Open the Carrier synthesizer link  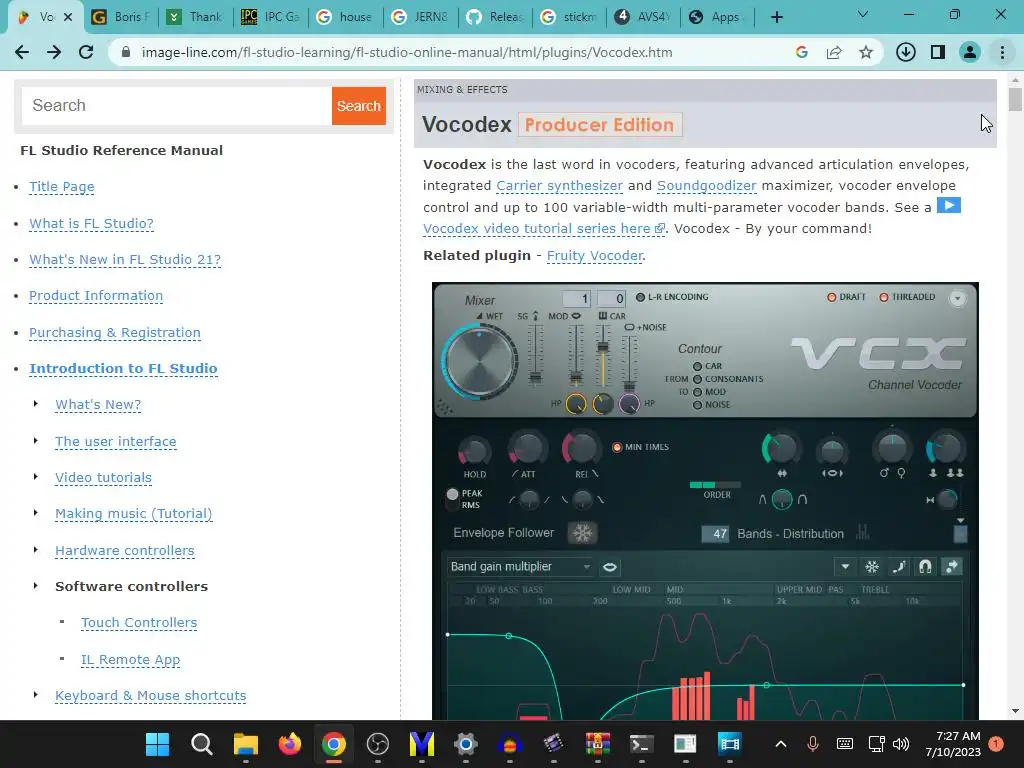point(560,185)
